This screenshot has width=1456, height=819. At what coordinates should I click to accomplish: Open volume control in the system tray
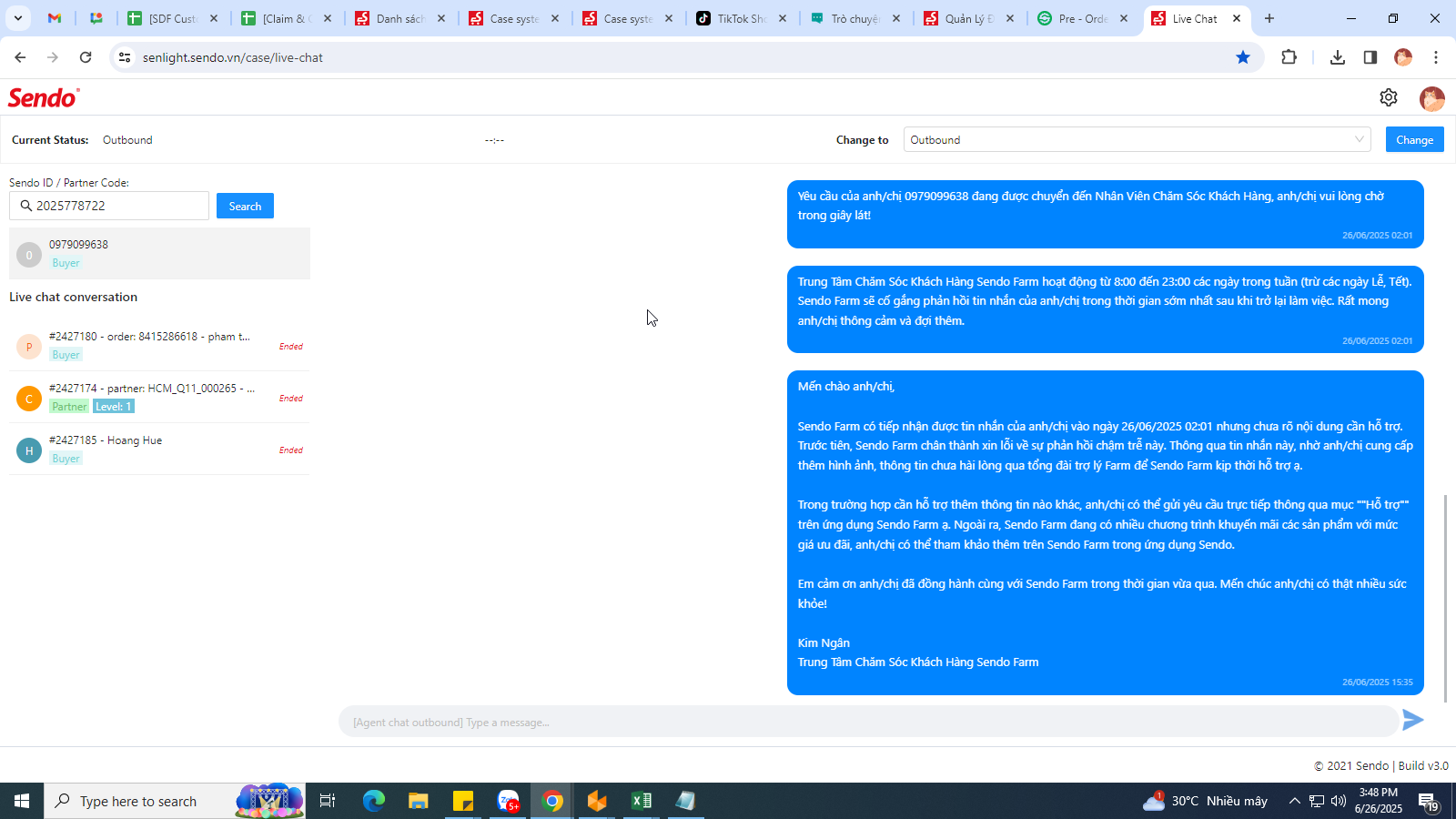(1339, 801)
